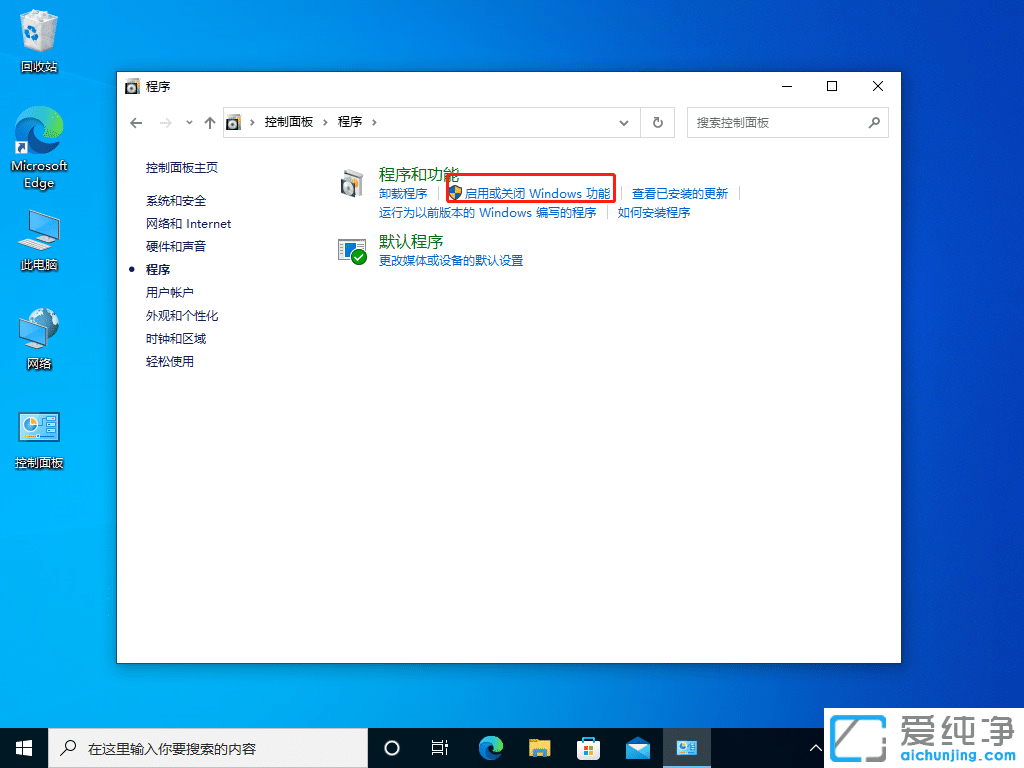Open File Explorer from the taskbar

click(540, 747)
